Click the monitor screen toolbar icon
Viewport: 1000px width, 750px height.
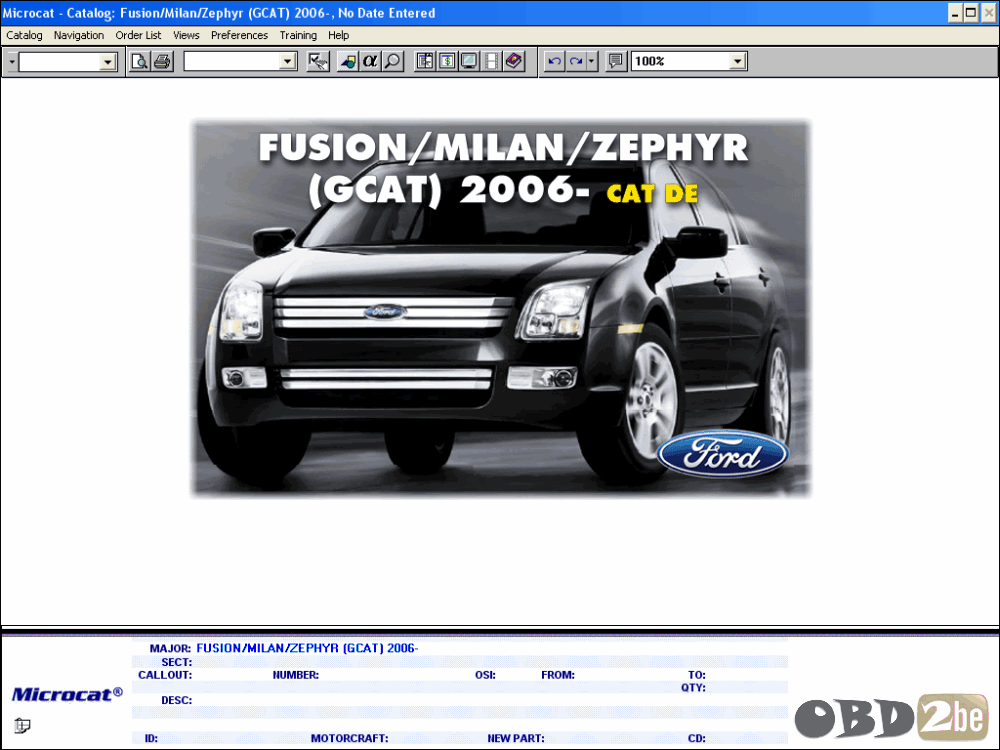[469, 61]
